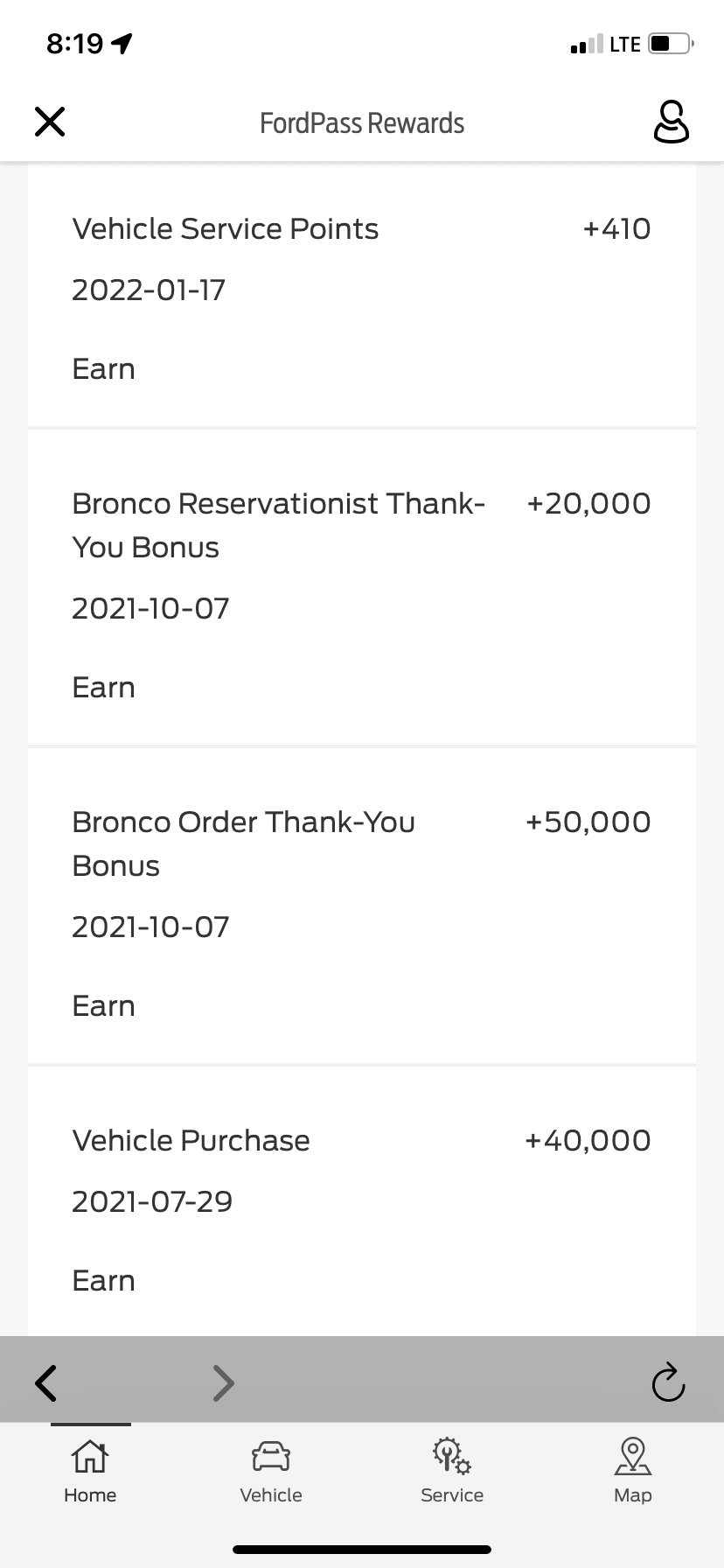Select the Bronco Order Thank-You Bonus entry

tap(362, 907)
